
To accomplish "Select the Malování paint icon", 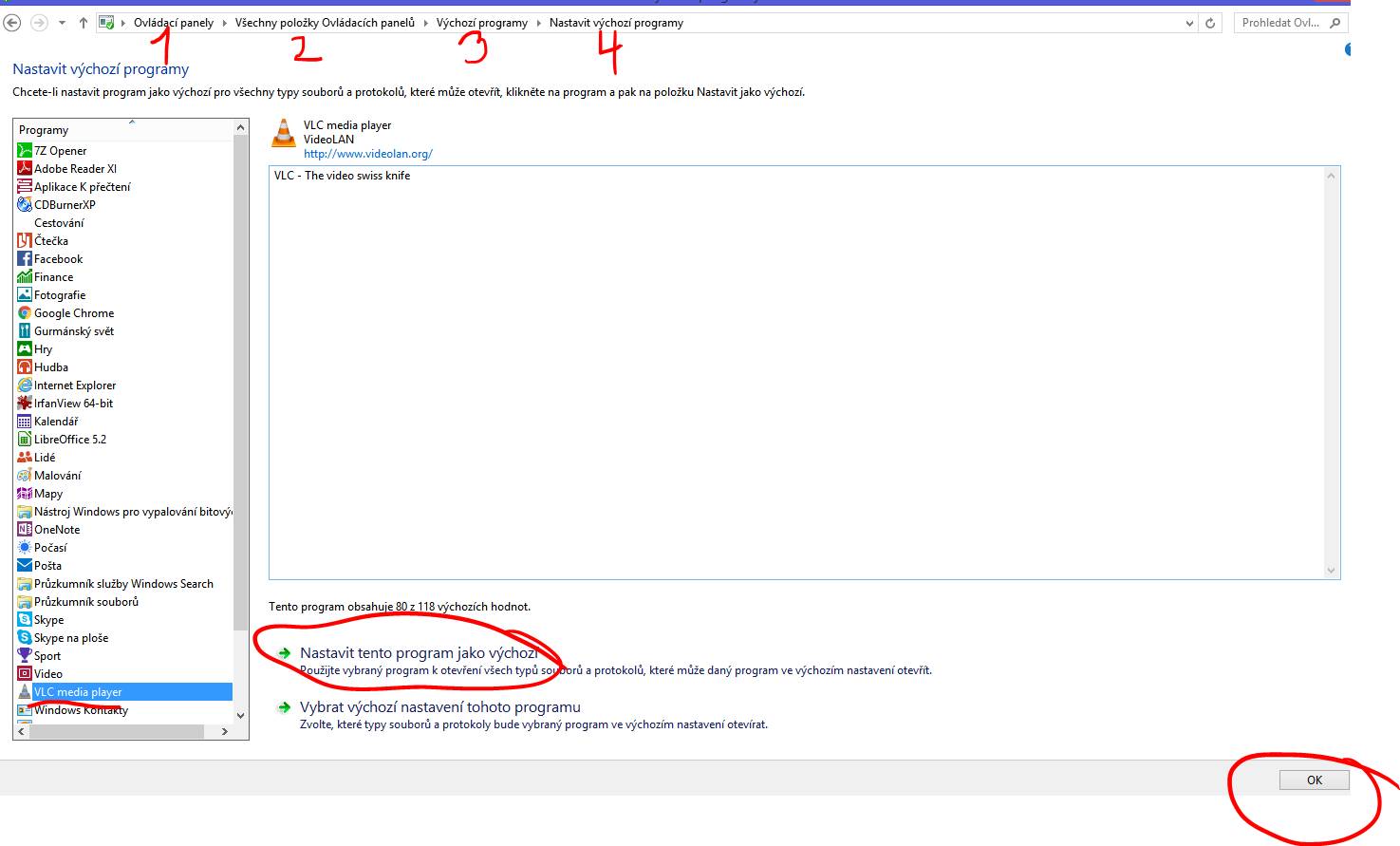I will click(x=25, y=475).
